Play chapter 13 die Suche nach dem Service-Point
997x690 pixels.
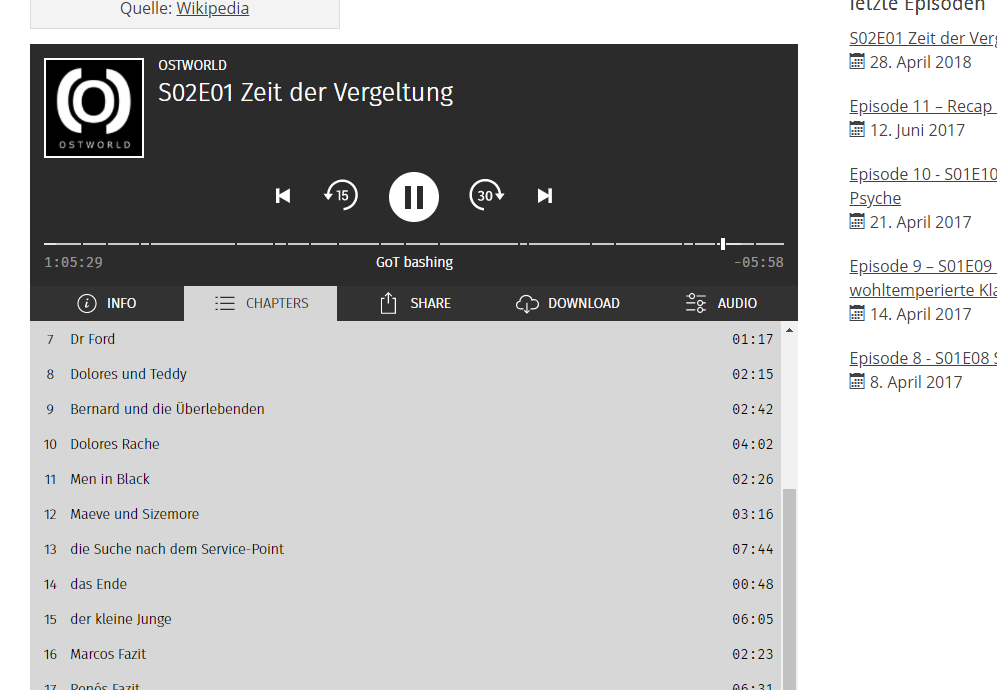click(x=406, y=549)
